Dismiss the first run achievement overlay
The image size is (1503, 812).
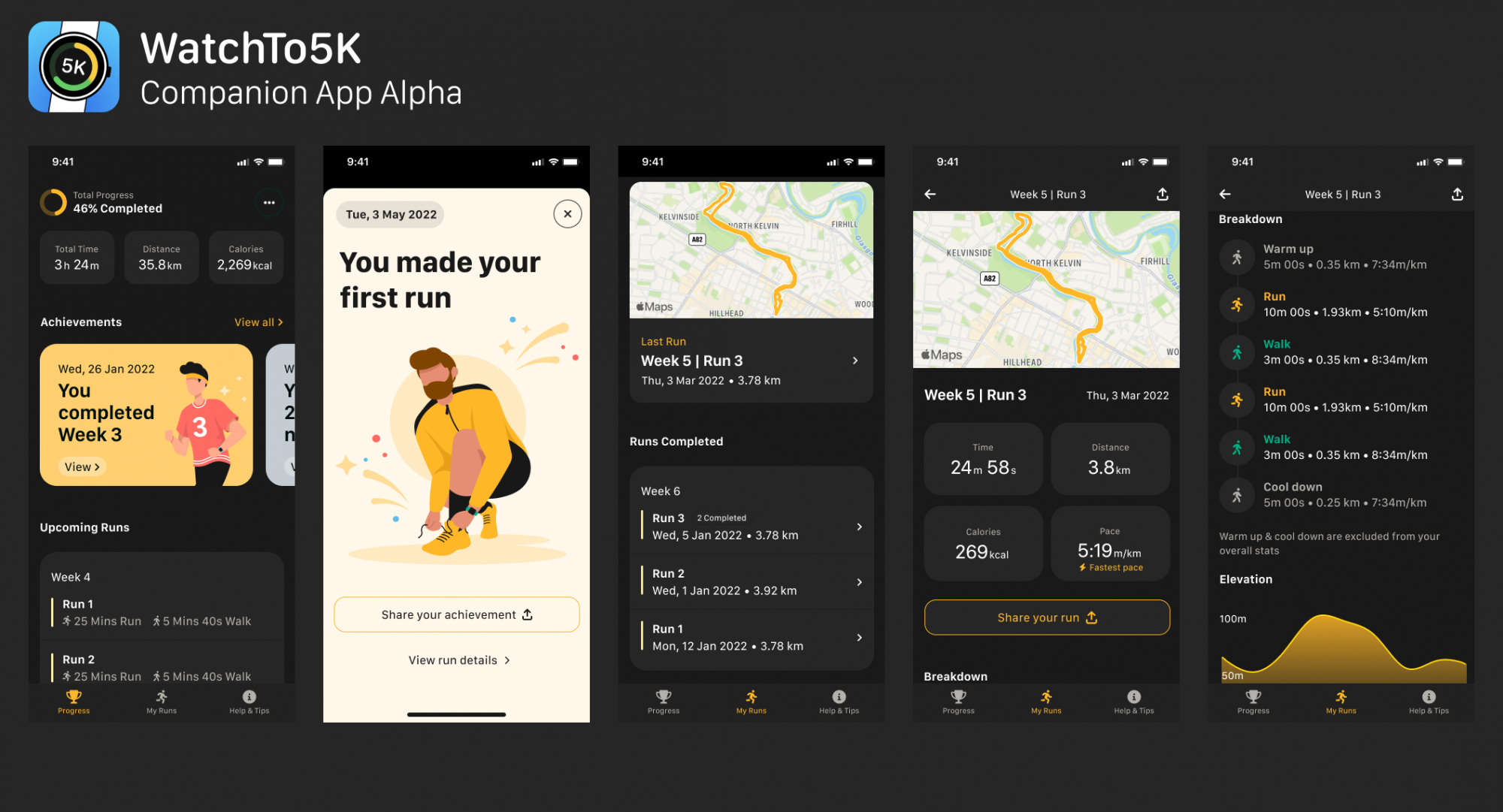(567, 213)
